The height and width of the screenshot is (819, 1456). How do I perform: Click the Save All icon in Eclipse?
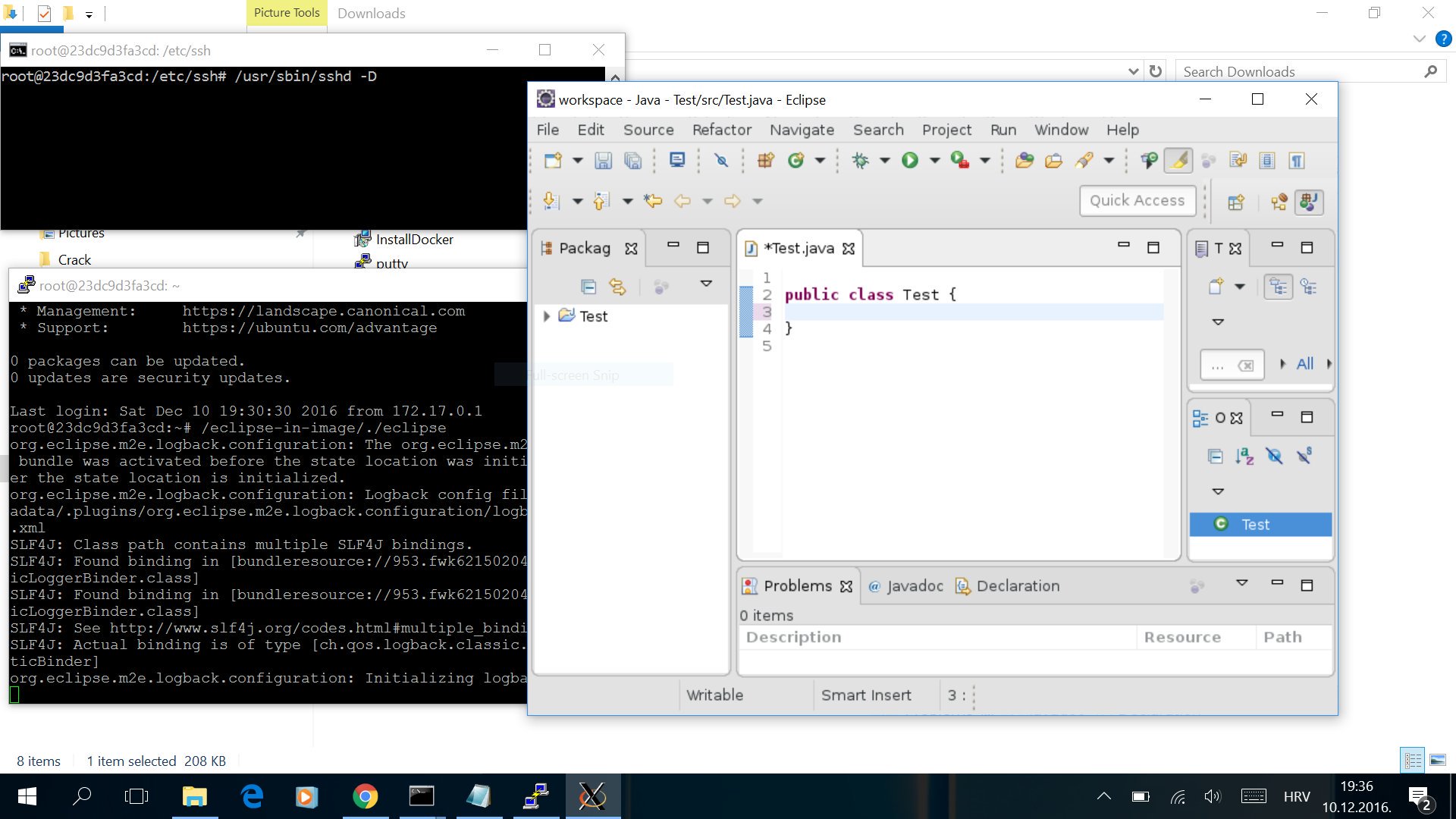click(x=632, y=160)
